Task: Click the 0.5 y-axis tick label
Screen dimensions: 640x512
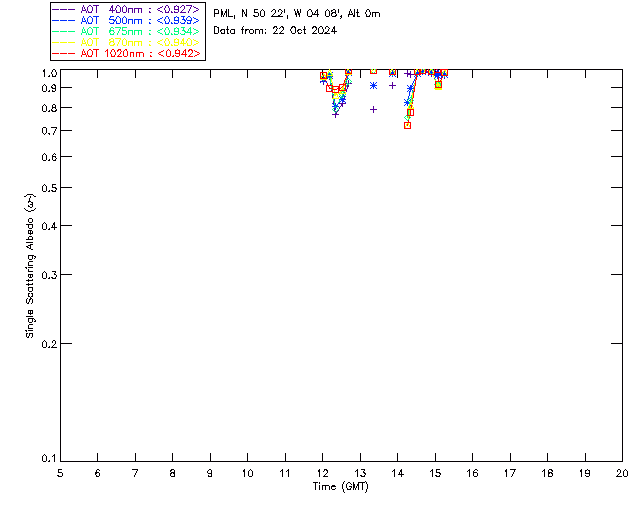Action: click(x=48, y=188)
